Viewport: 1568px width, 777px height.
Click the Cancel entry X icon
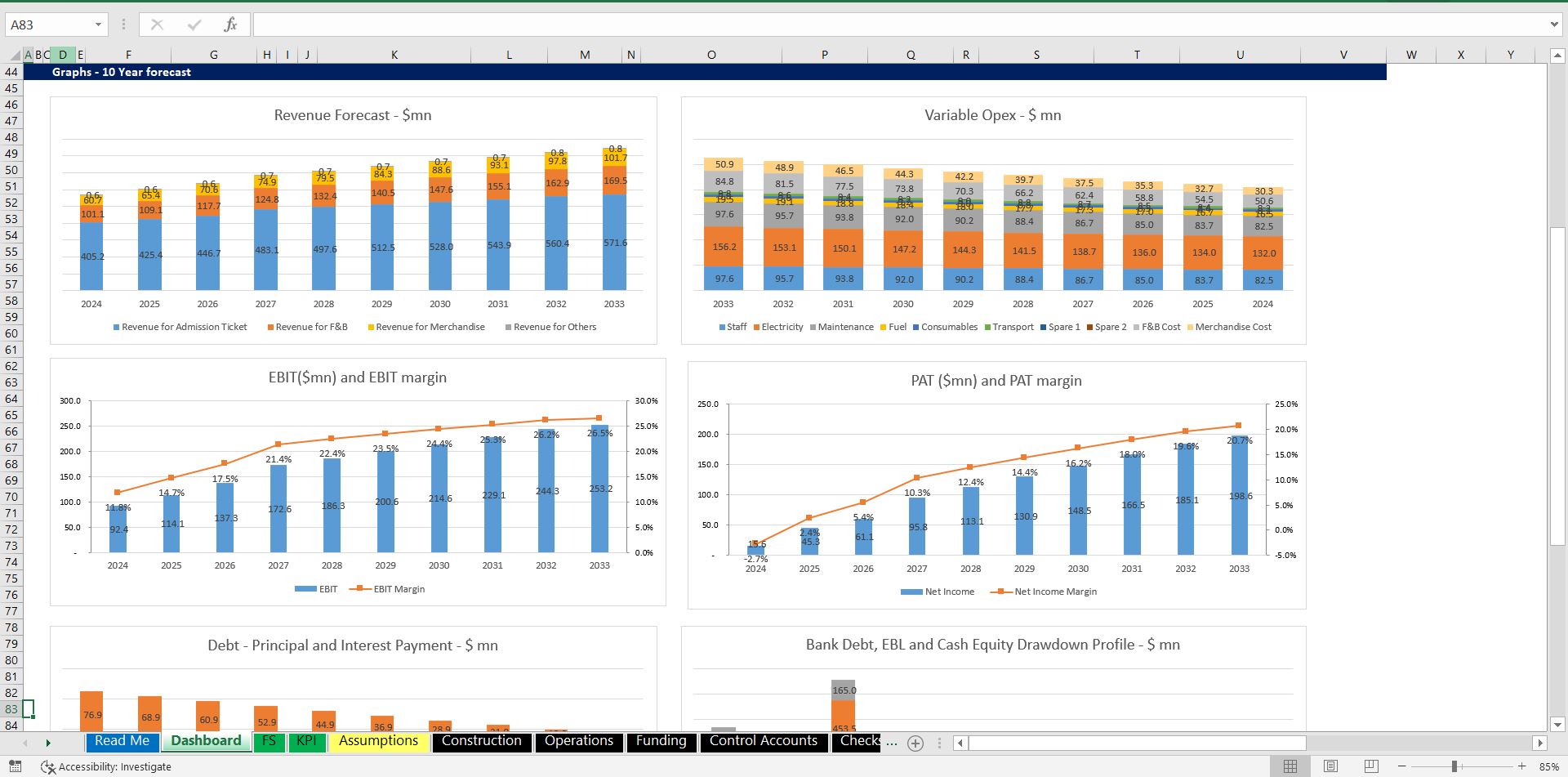coord(157,25)
